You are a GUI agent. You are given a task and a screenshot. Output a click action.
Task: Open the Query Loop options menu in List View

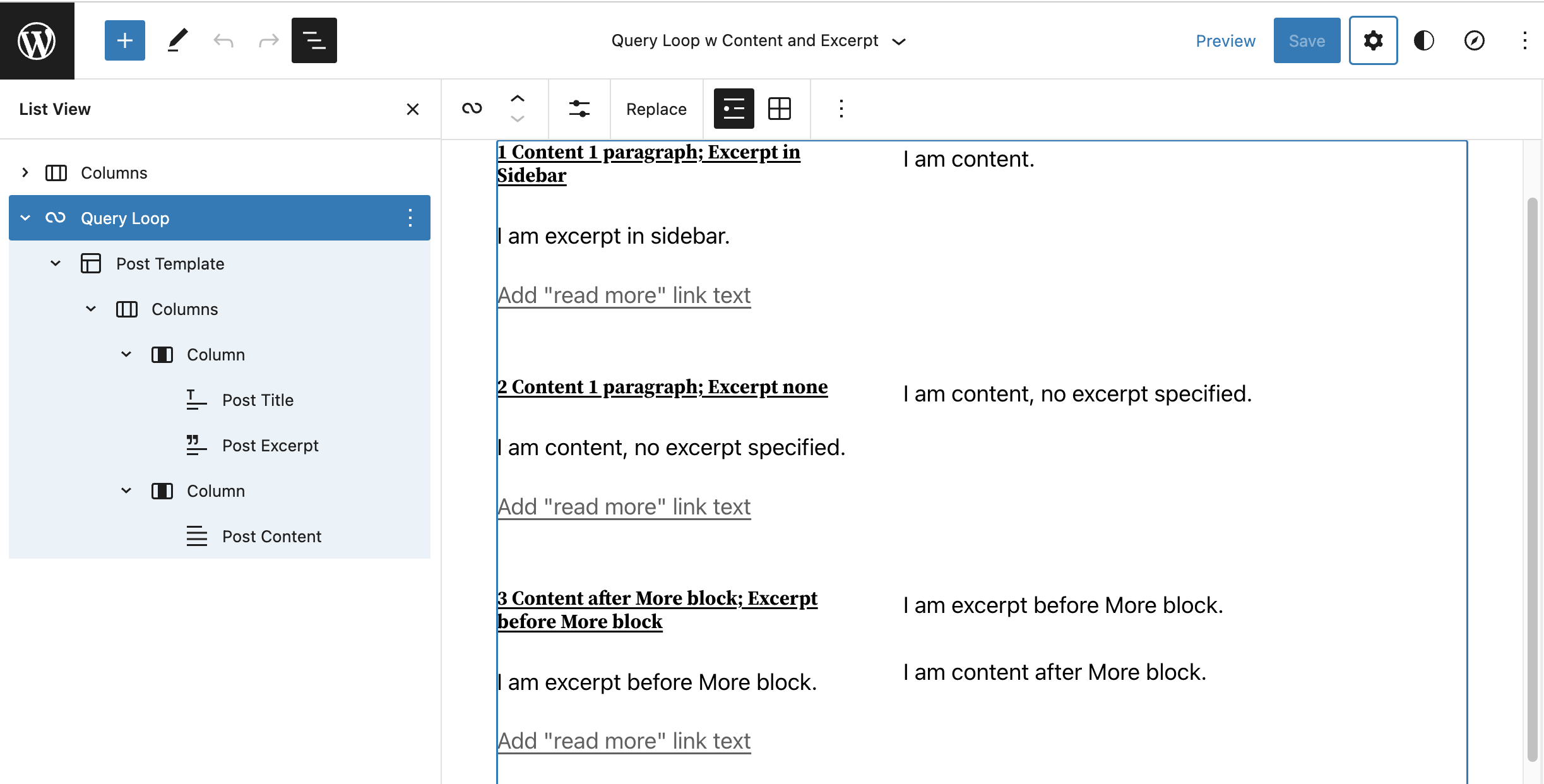(x=410, y=218)
